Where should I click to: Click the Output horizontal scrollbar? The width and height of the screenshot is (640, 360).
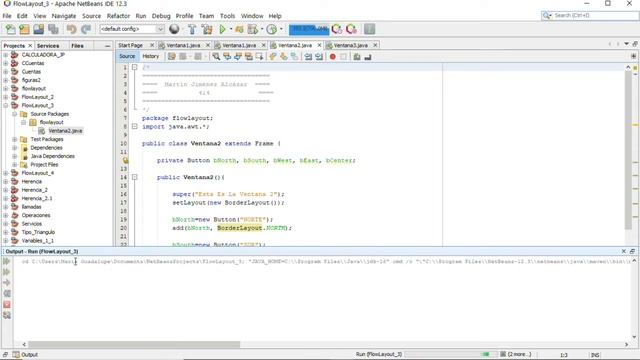click(134, 344)
